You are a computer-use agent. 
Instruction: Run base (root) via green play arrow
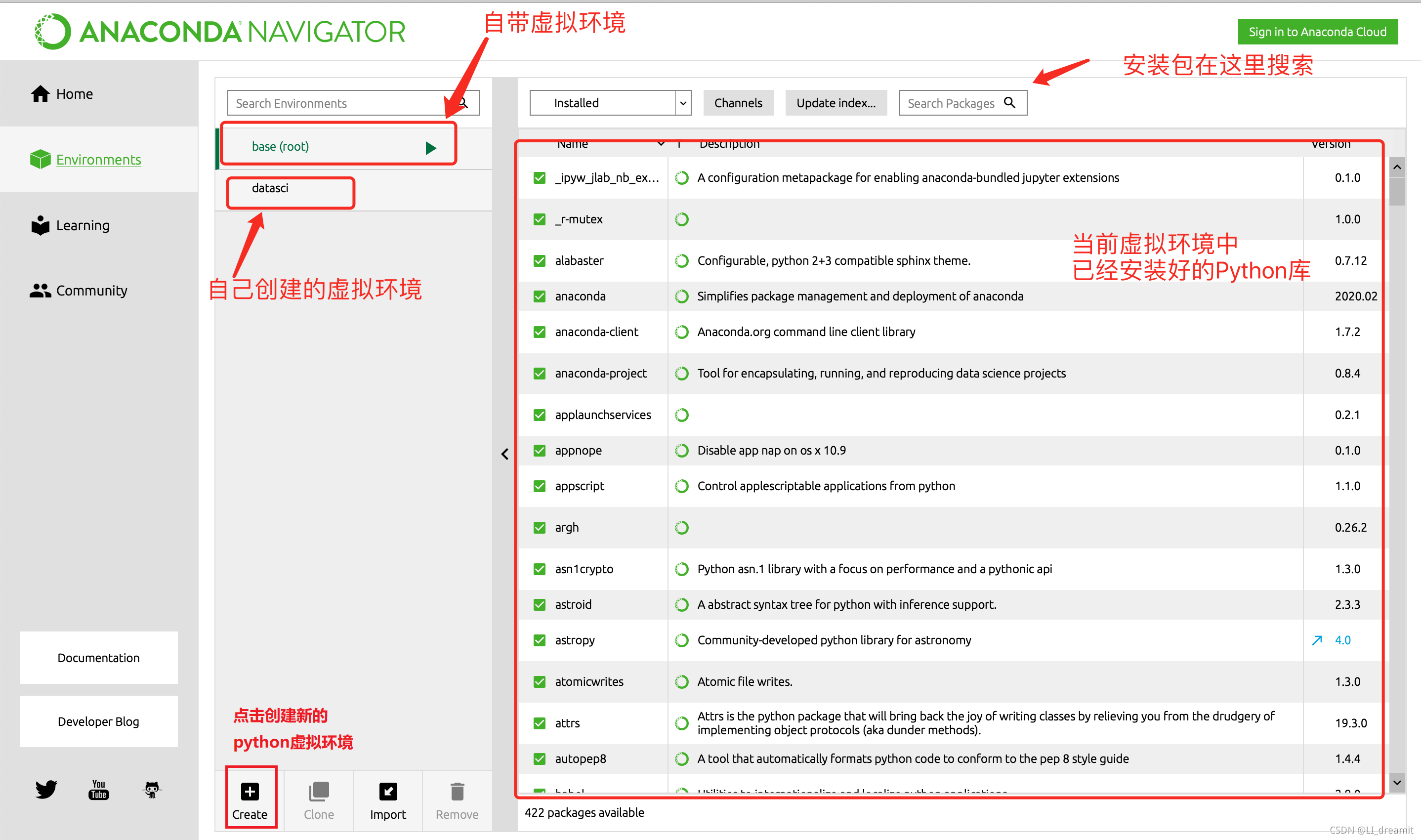pos(431,148)
